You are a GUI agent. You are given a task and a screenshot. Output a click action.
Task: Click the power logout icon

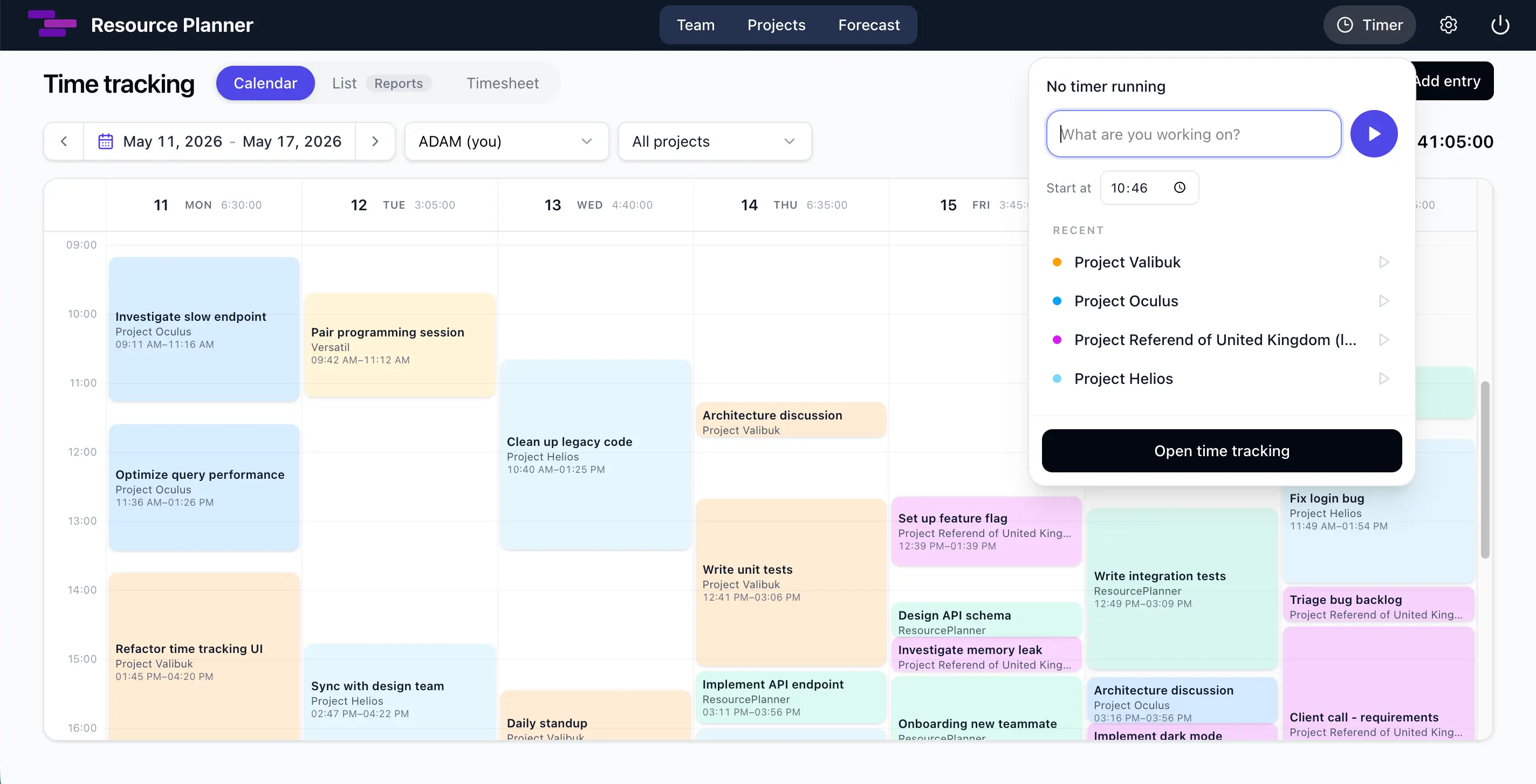(x=1500, y=25)
